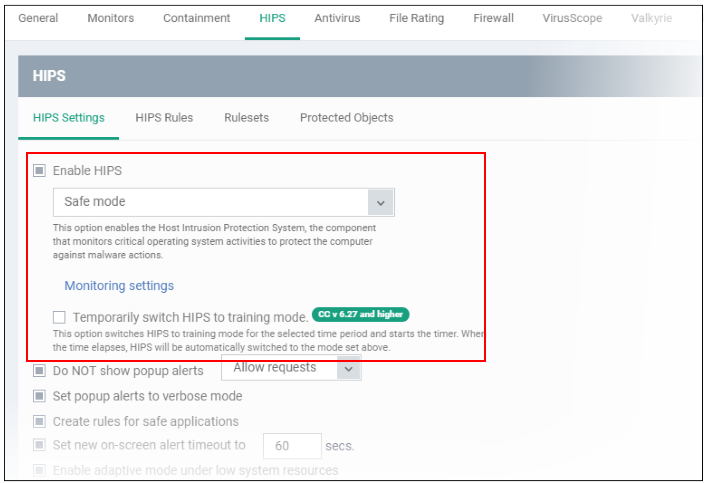Open the General tab
The image size is (706, 483).
[x=38, y=18]
